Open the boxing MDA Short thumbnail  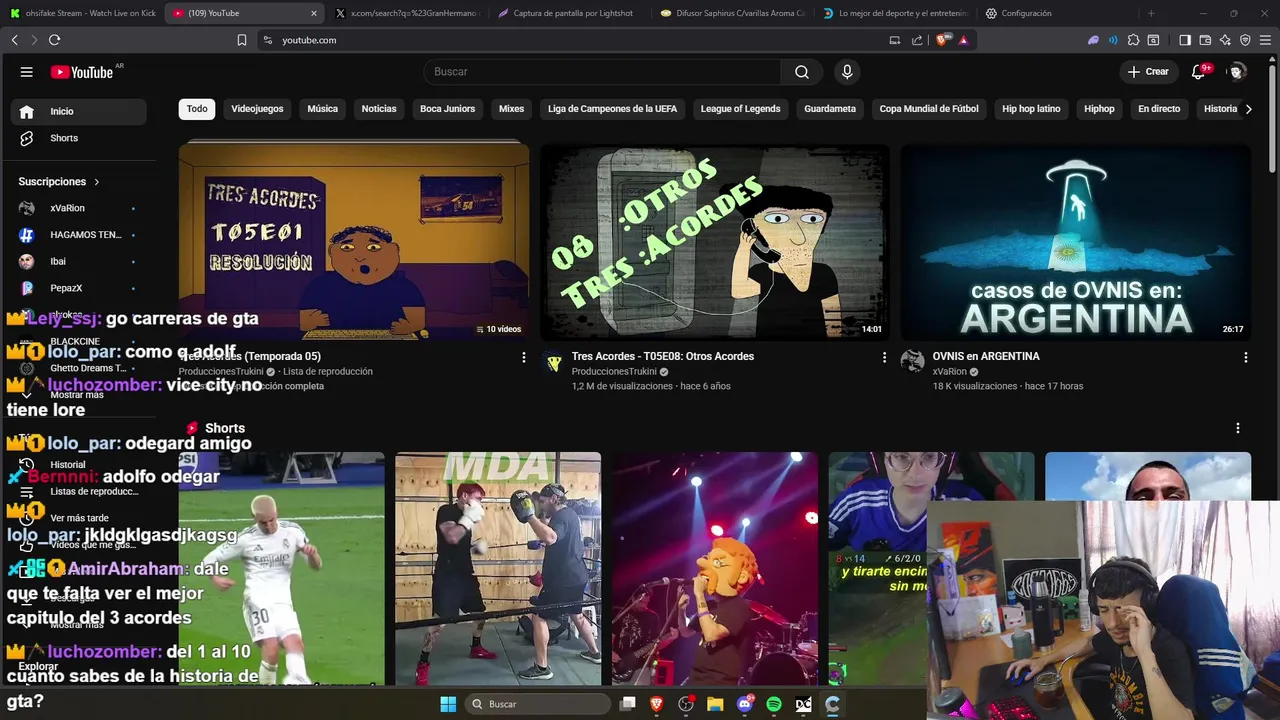[x=498, y=569]
